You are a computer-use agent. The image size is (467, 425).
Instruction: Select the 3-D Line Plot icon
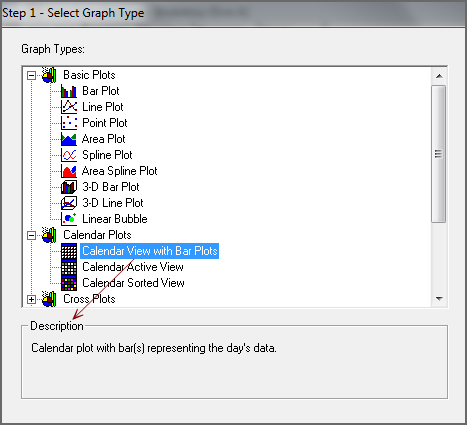click(x=69, y=203)
